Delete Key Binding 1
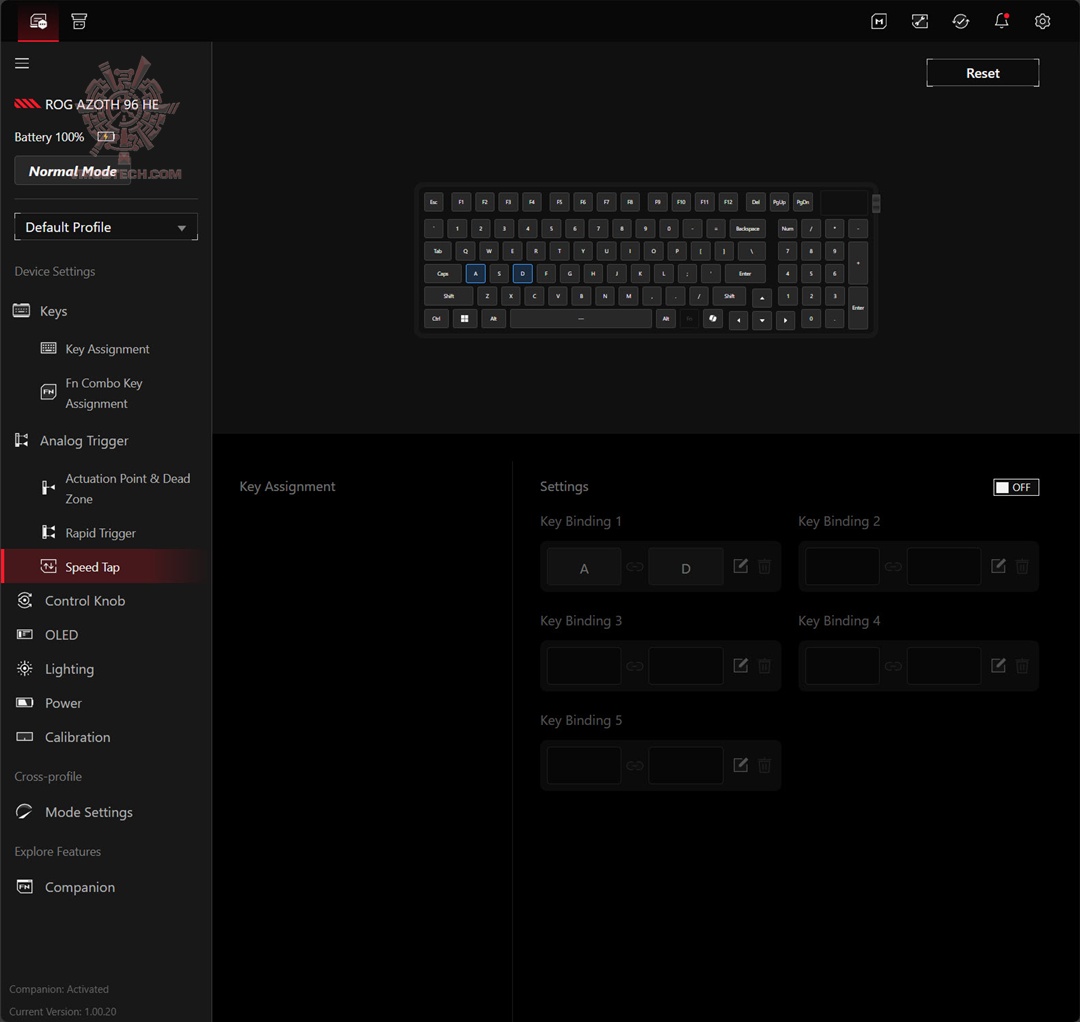Image resolution: width=1080 pixels, height=1022 pixels. tap(765, 566)
